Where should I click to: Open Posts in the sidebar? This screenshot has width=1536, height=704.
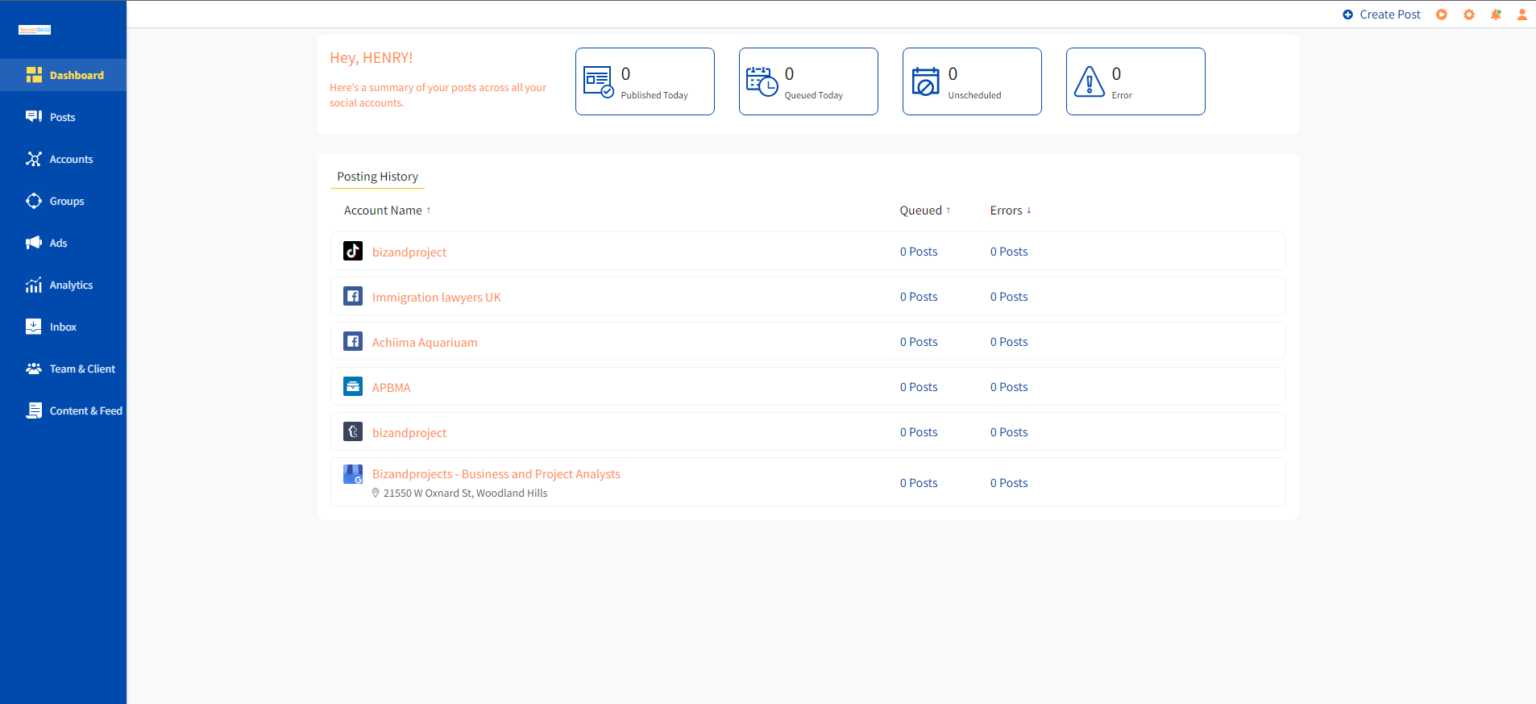62,117
